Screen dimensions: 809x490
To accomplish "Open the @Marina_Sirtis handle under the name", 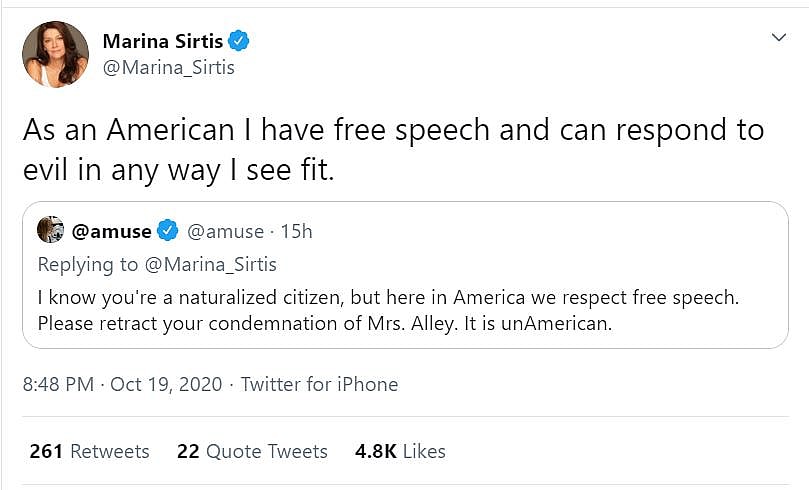I will click(168, 68).
